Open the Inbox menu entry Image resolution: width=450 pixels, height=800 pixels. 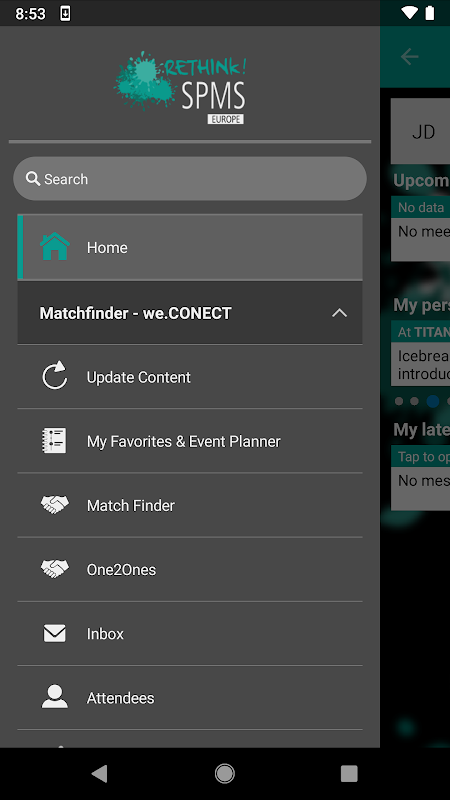tap(190, 634)
